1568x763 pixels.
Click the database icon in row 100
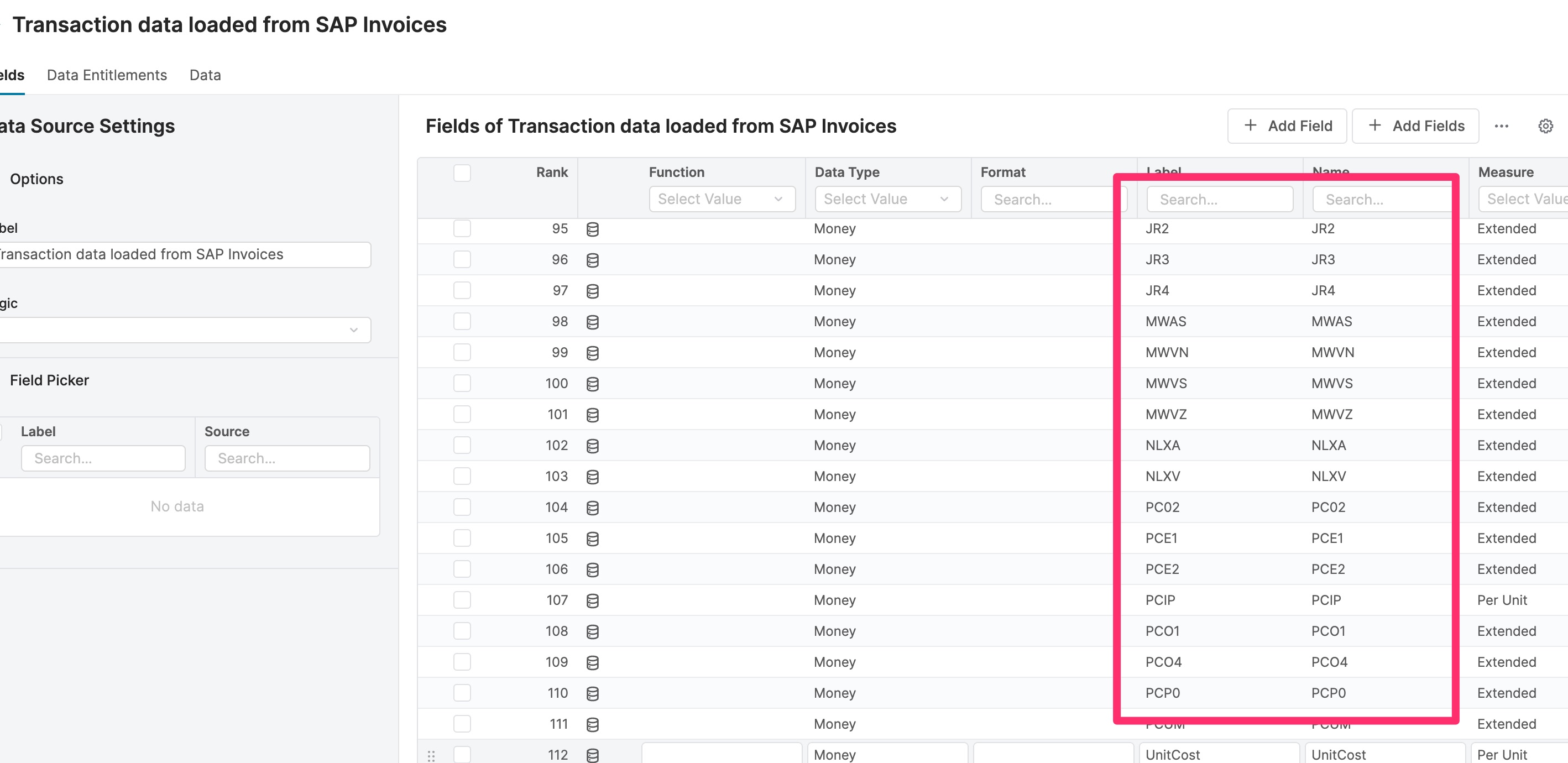click(x=592, y=384)
